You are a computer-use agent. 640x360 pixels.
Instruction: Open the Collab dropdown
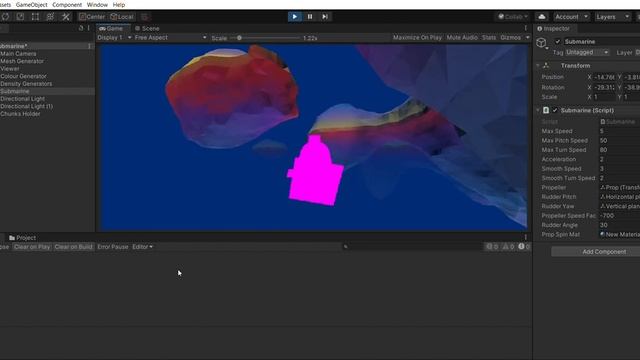513,17
